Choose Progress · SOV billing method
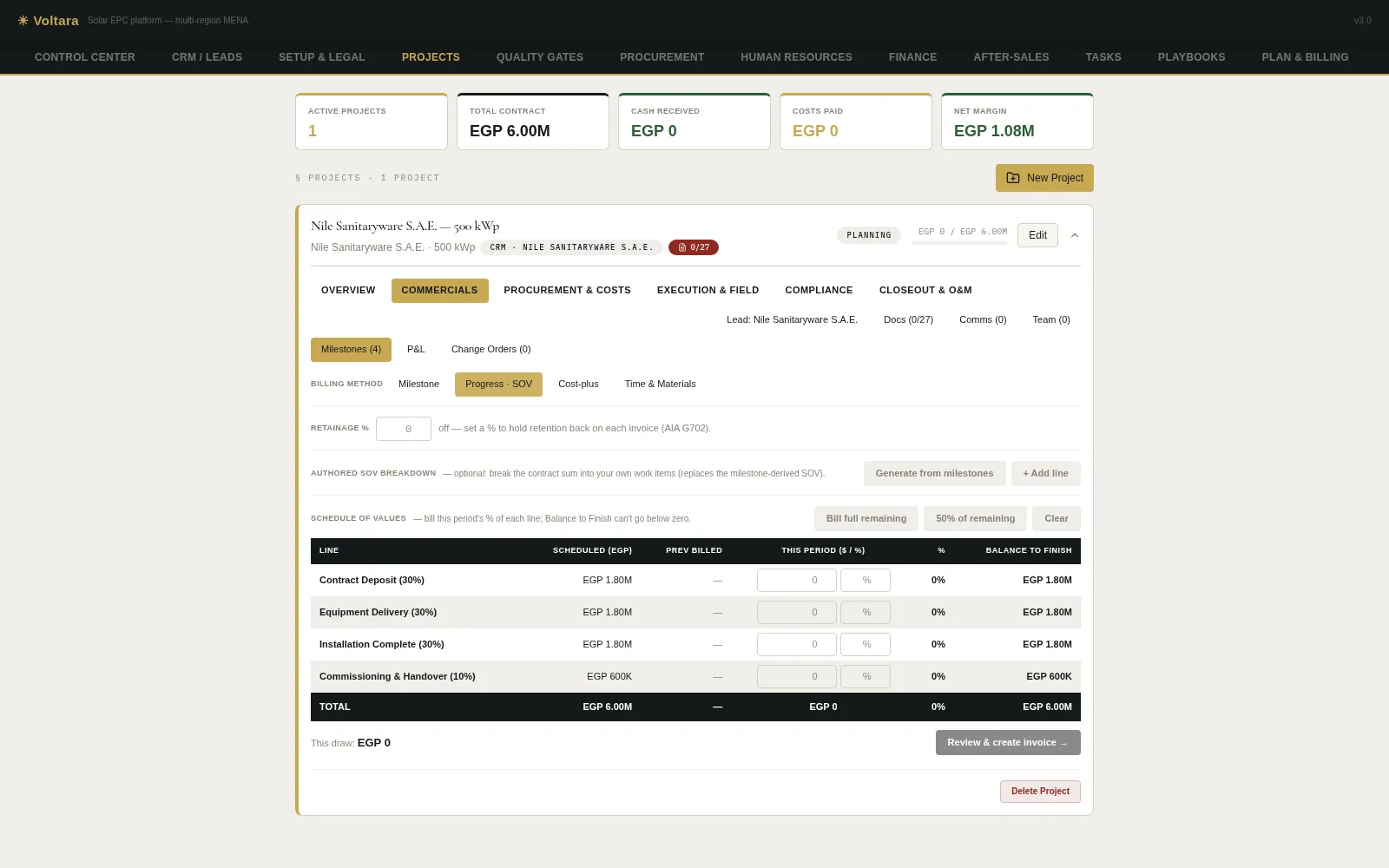This screenshot has width=1389, height=868. [x=498, y=385]
